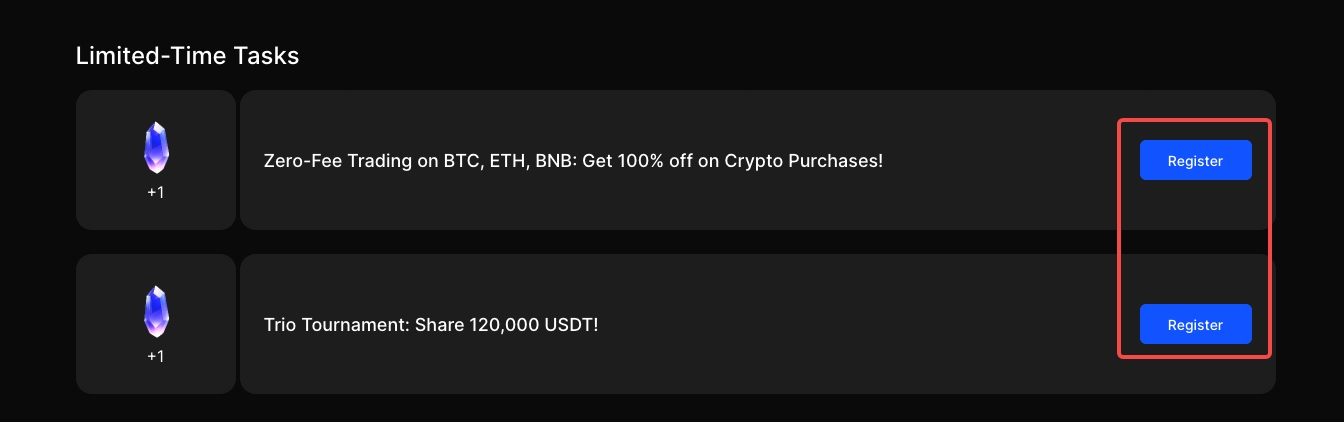Click the crystal icon beside Trio Tournament

[x=156, y=311]
